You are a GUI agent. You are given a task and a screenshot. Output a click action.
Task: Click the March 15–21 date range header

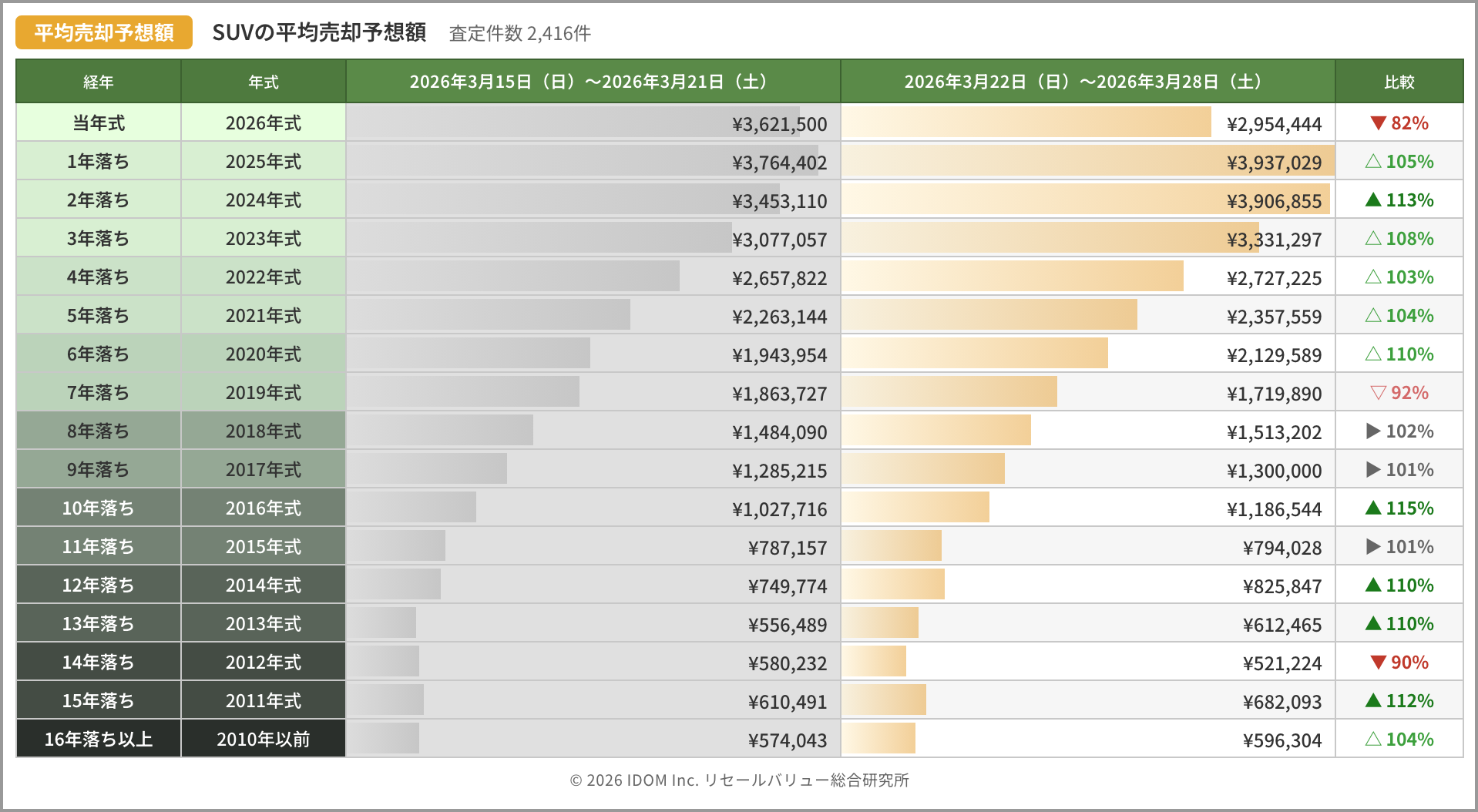pos(593,82)
